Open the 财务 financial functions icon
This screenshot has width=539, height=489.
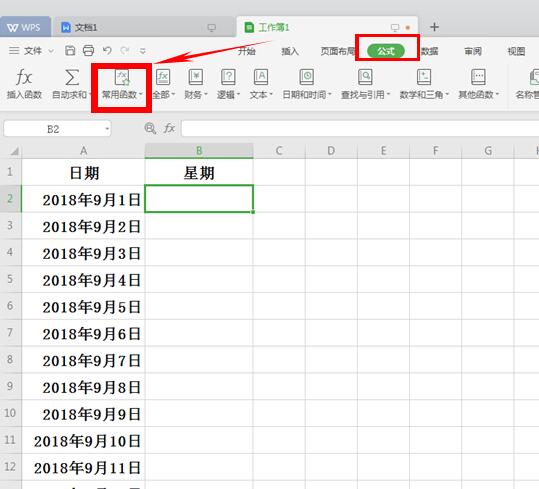(196, 77)
